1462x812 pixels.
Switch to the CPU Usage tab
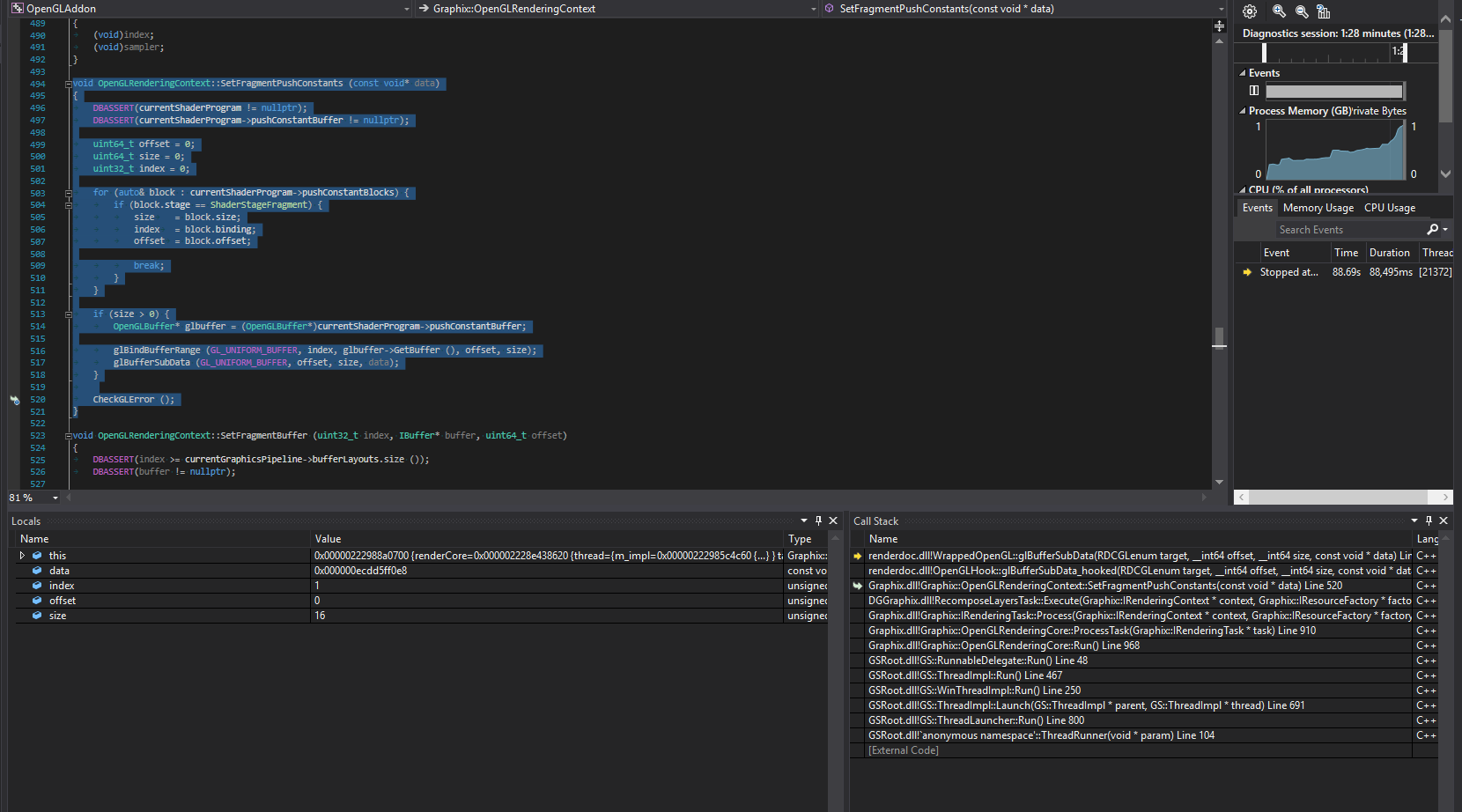pyautogui.click(x=1390, y=207)
